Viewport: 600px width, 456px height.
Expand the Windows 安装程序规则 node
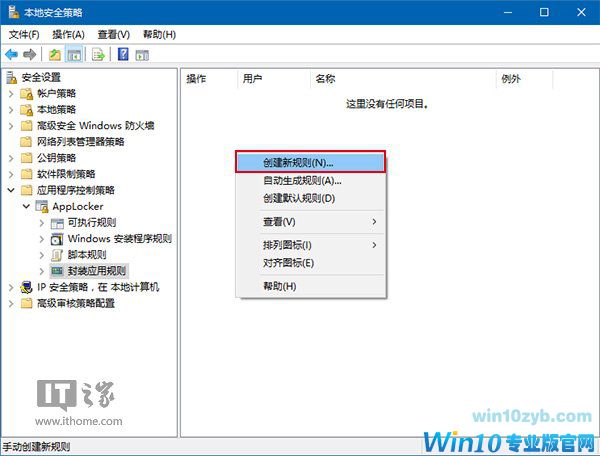(42, 239)
